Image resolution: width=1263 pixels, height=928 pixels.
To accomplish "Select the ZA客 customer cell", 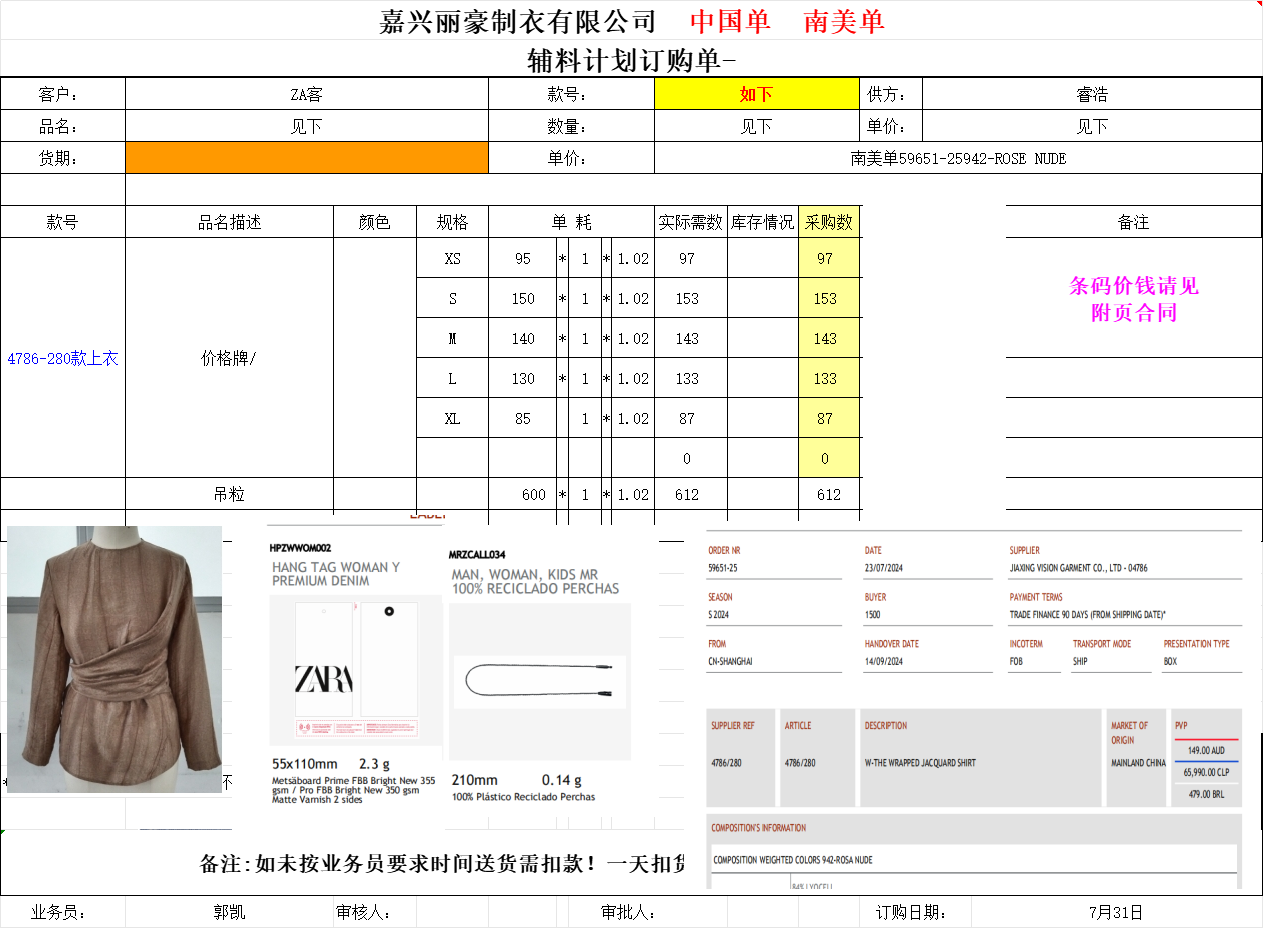I will [x=306, y=95].
